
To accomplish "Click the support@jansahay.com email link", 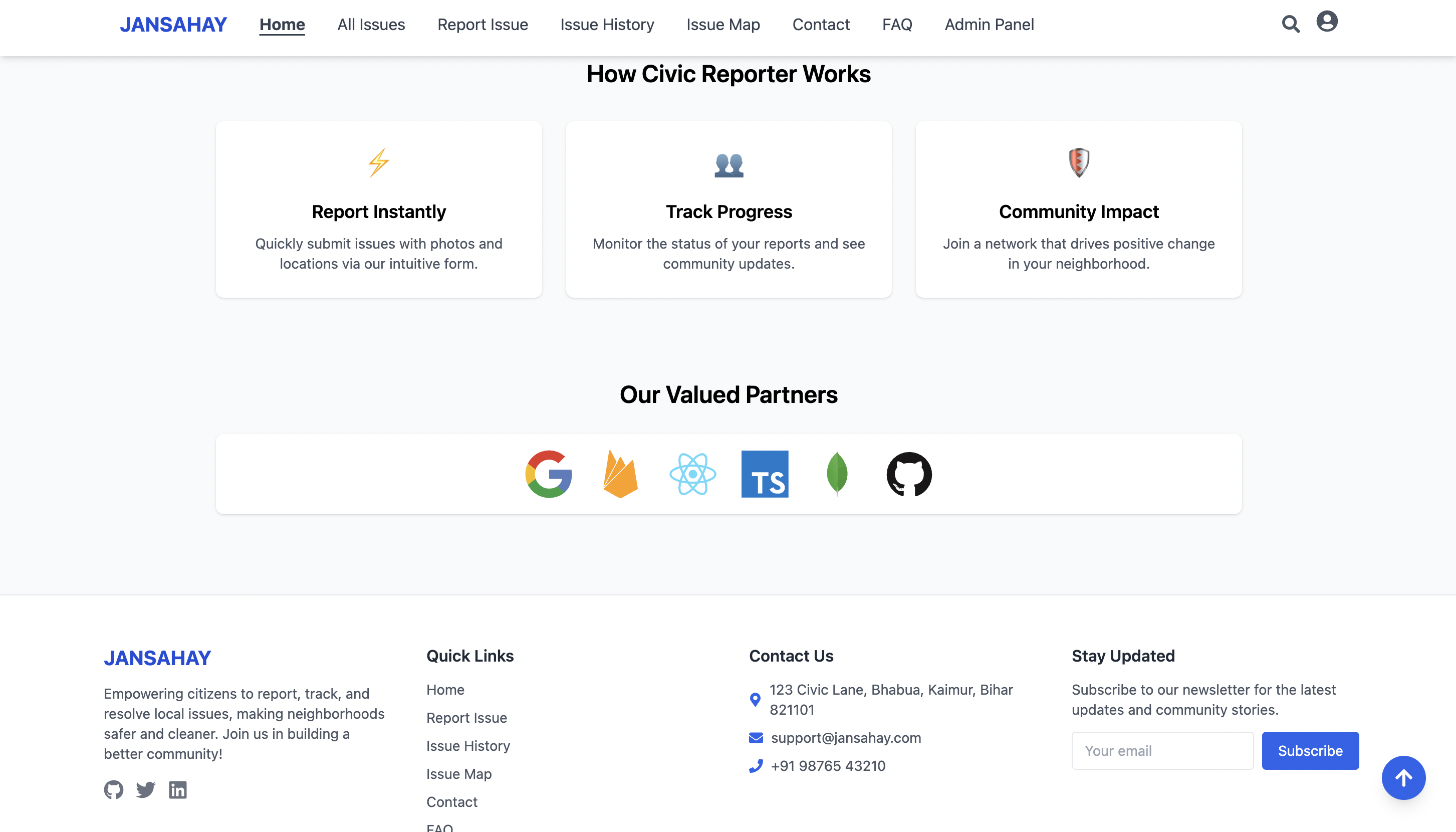I will point(845,737).
